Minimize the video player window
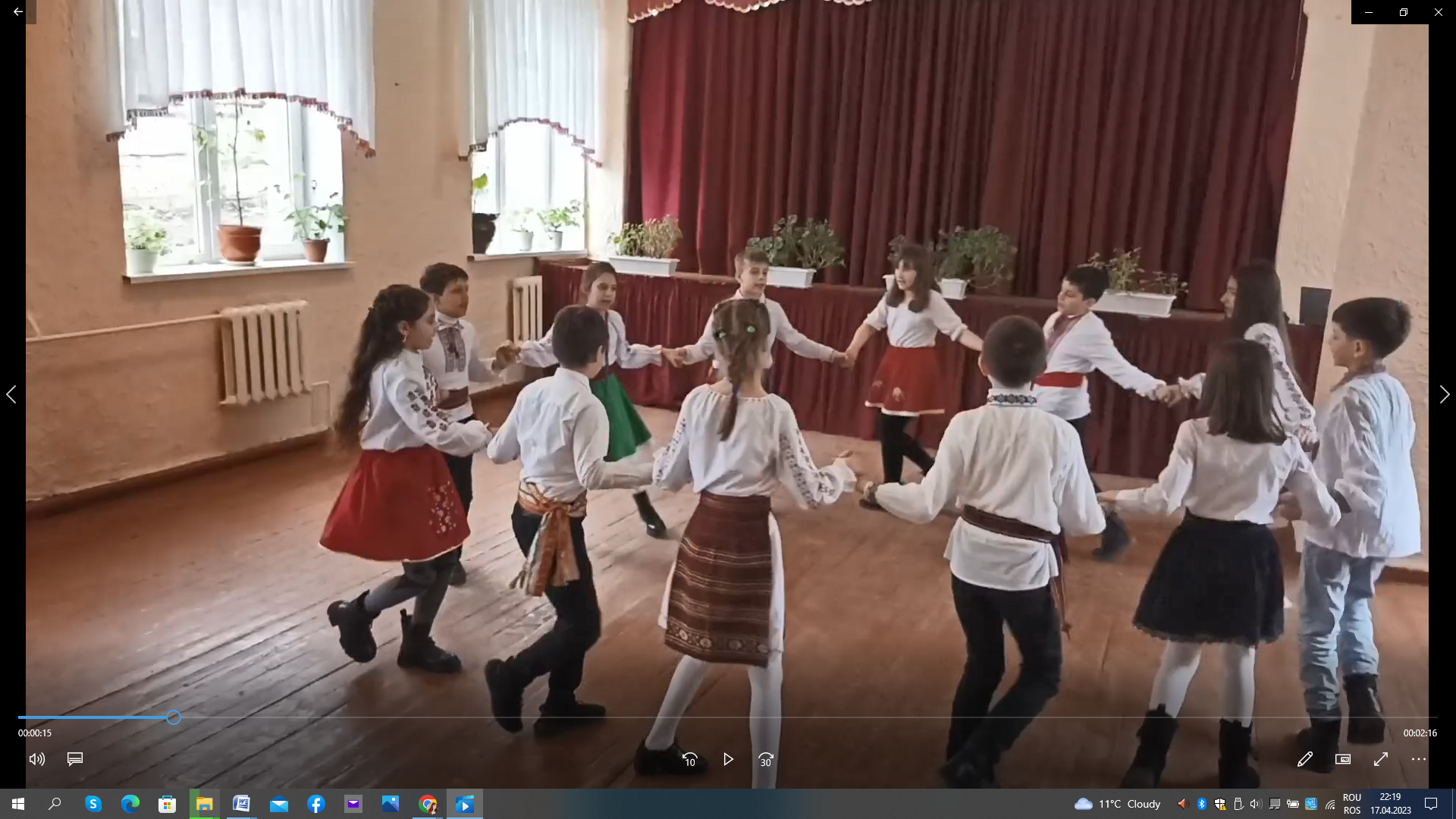 tap(1369, 12)
